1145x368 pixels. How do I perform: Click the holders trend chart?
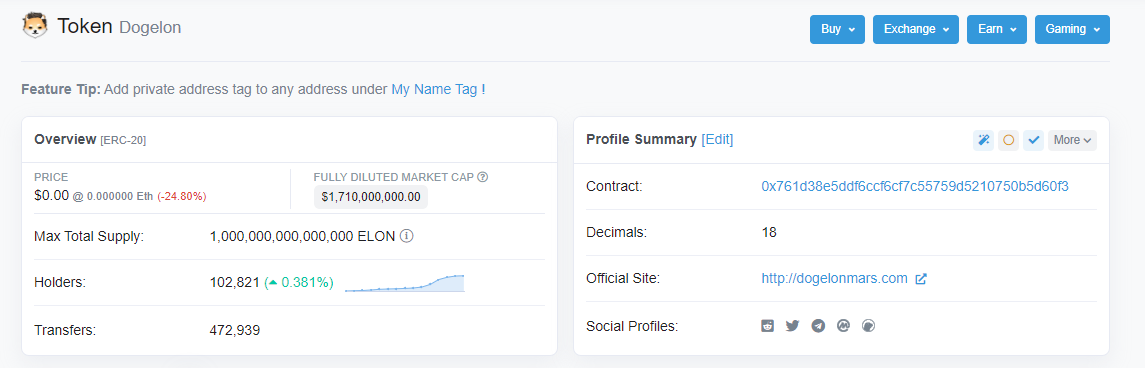click(405, 283)
